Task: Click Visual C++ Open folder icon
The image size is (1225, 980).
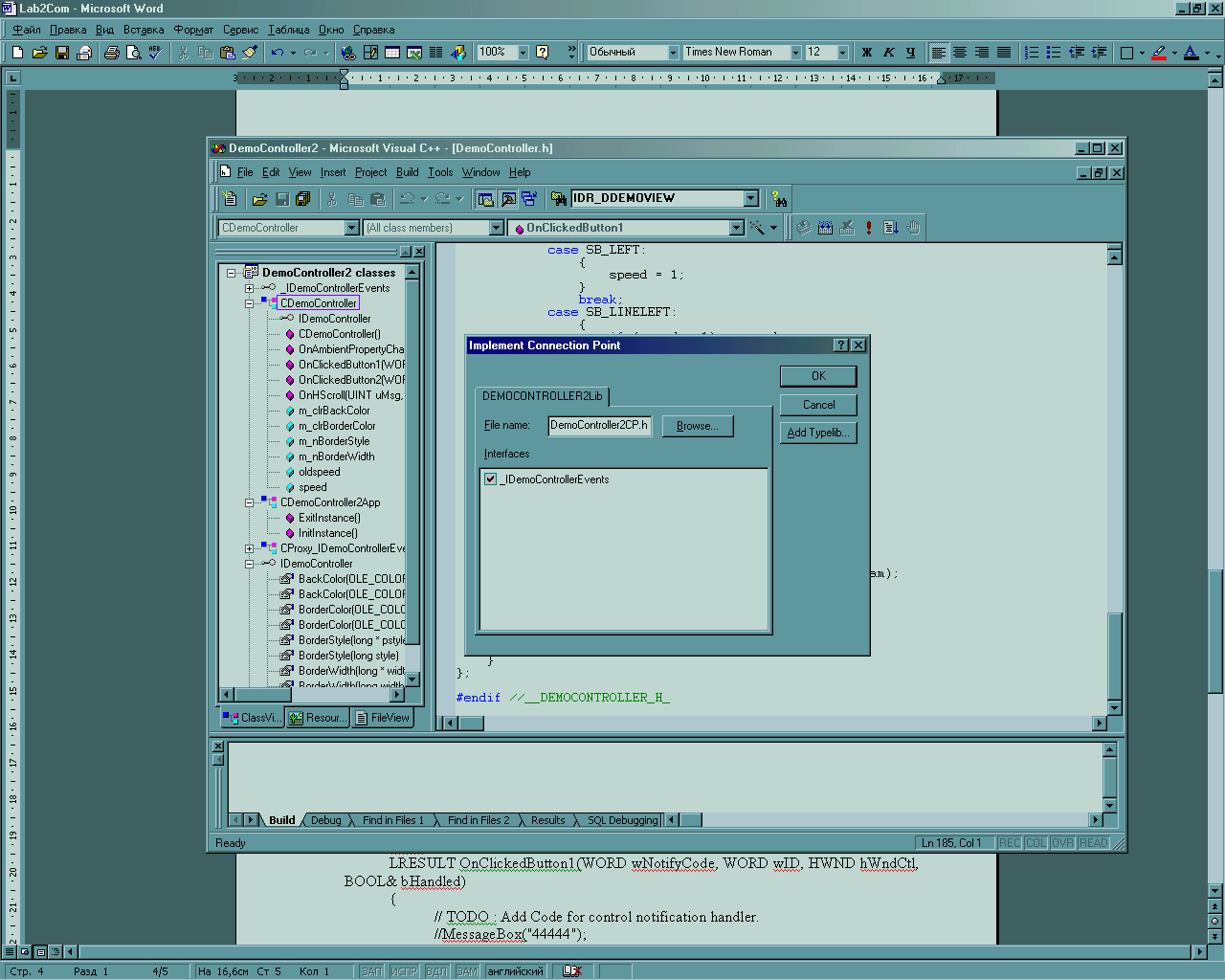Action: (x=259, y=199)
